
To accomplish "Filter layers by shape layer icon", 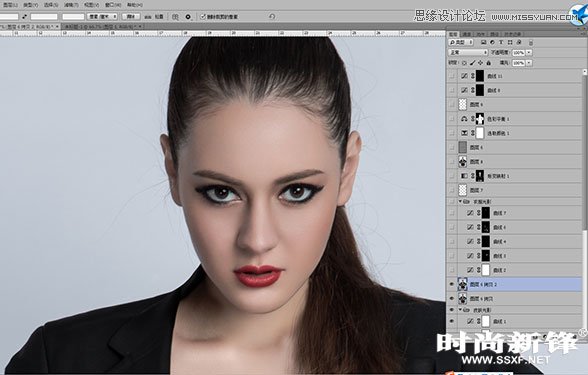I will coord(510,42).
